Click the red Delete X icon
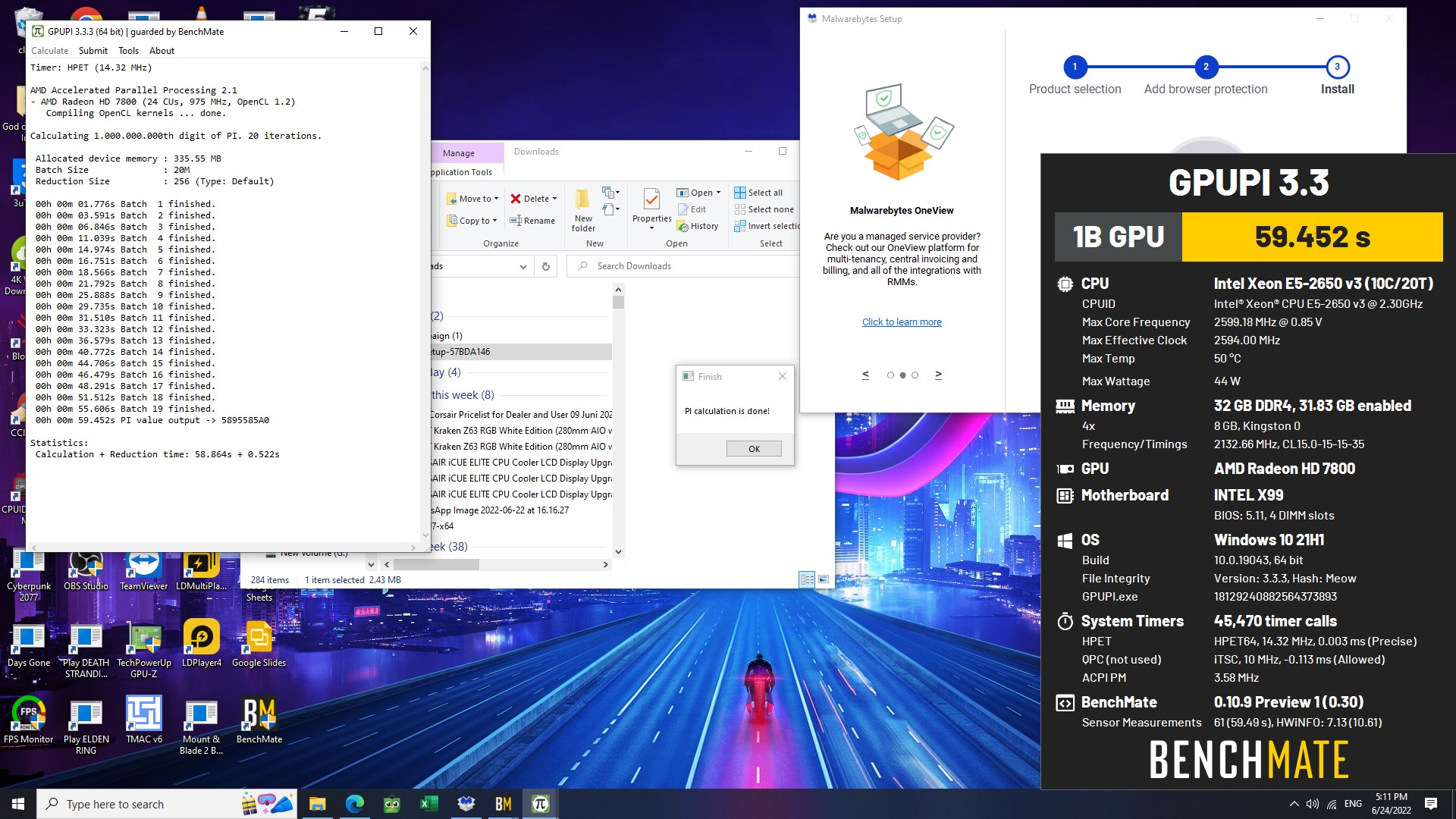1456x819 pixels. click(x=516, y=199)
